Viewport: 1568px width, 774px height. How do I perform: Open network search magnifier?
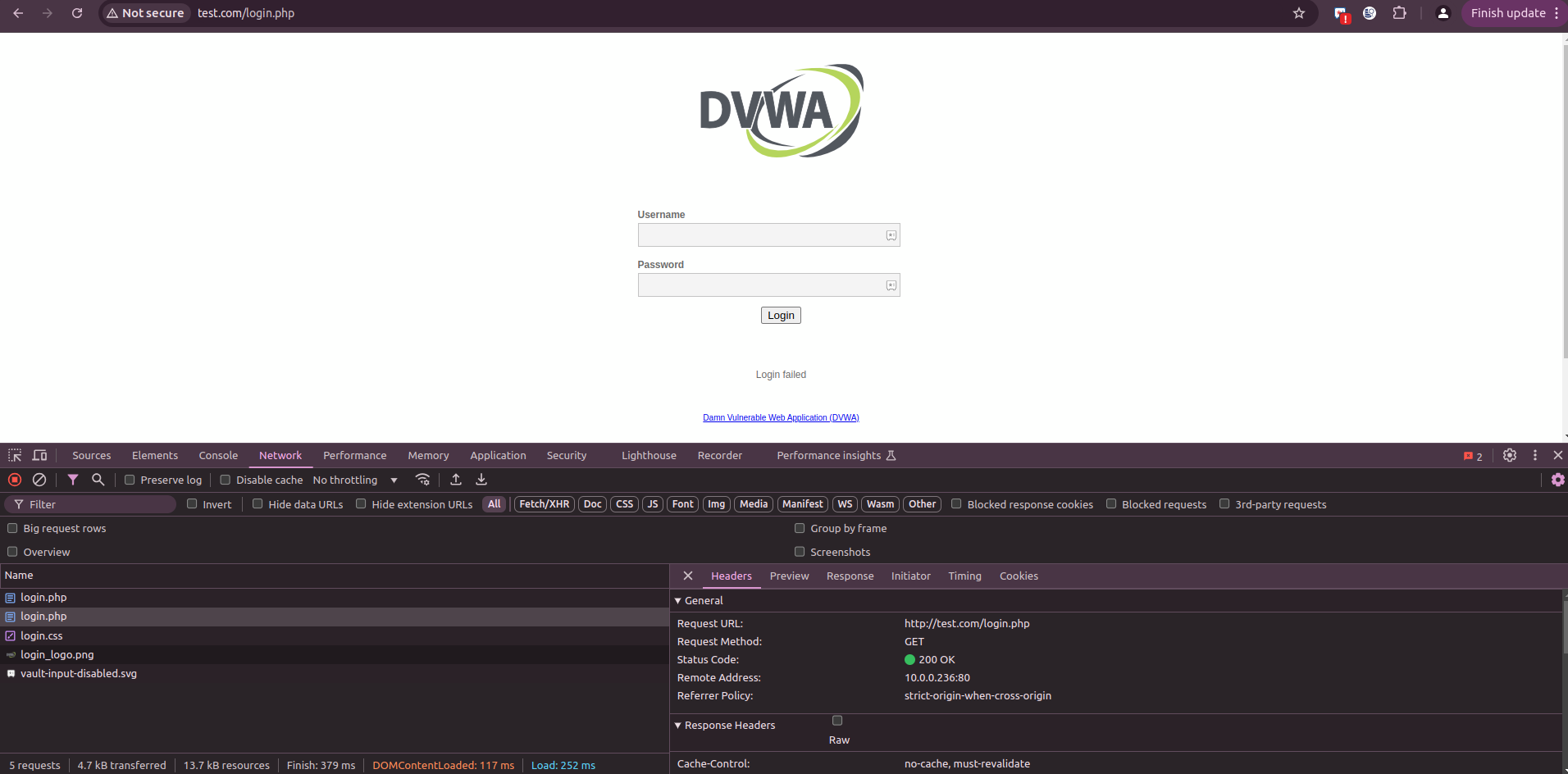coord(98,480)
